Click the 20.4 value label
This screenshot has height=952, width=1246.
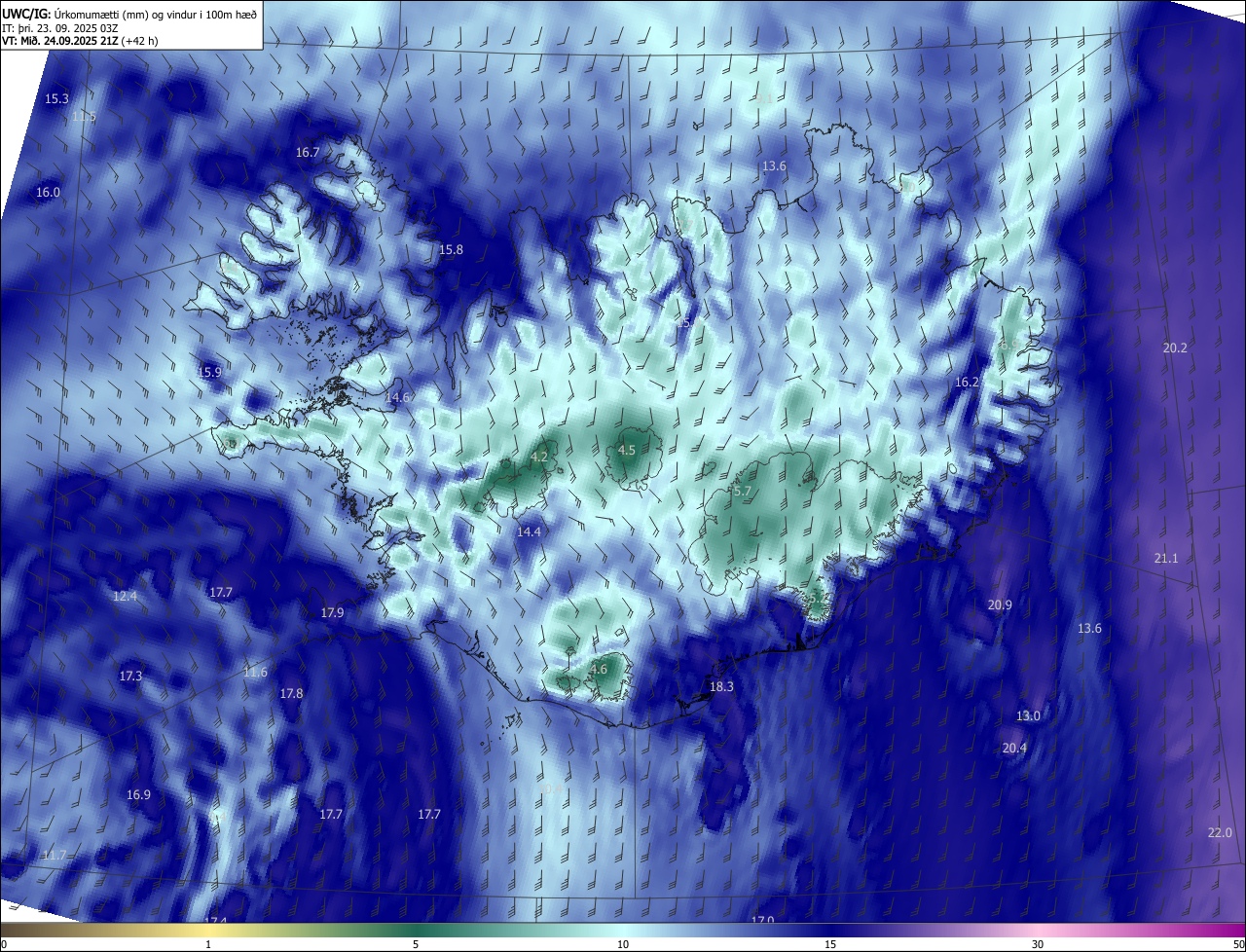(x=1014, y=748)
